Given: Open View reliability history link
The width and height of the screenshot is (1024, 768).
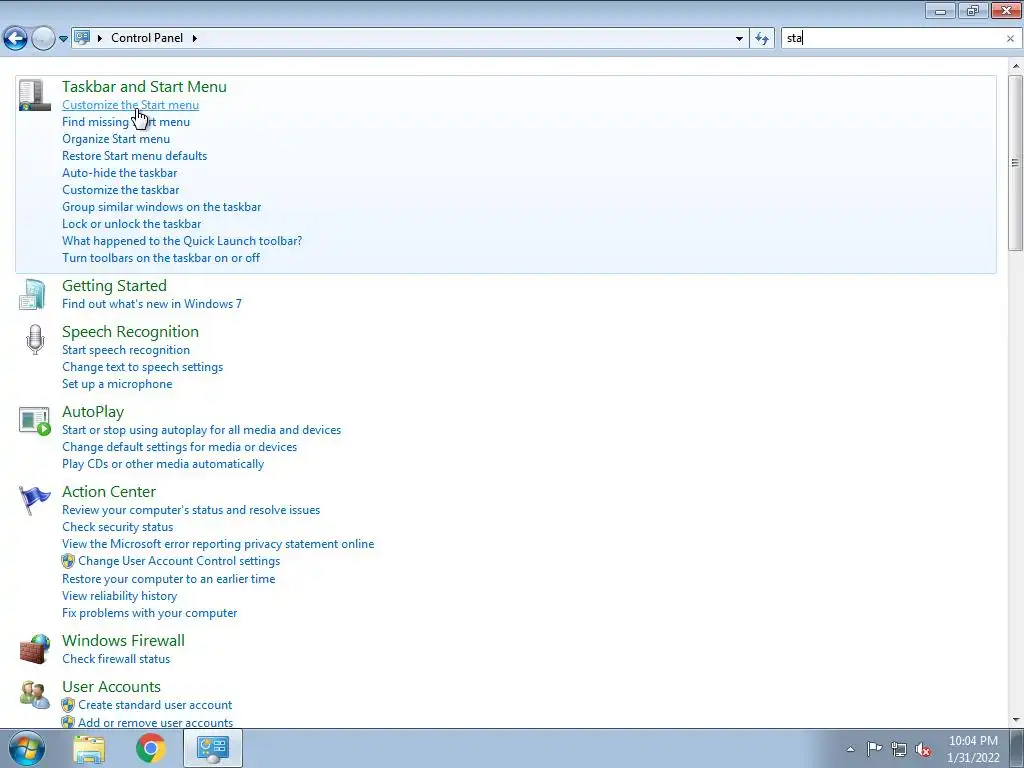Looking at the screenshot, I should (x=120, y=596).
